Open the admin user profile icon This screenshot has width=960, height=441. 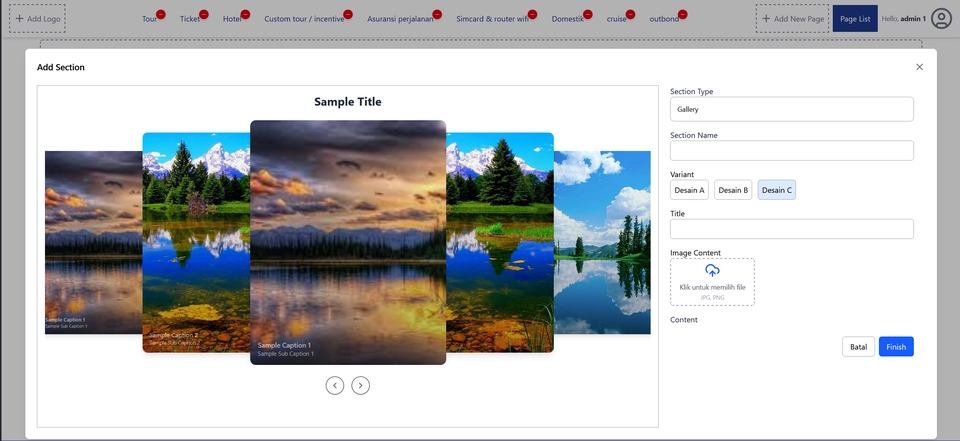pyautogui.click(x=941, y=18)
